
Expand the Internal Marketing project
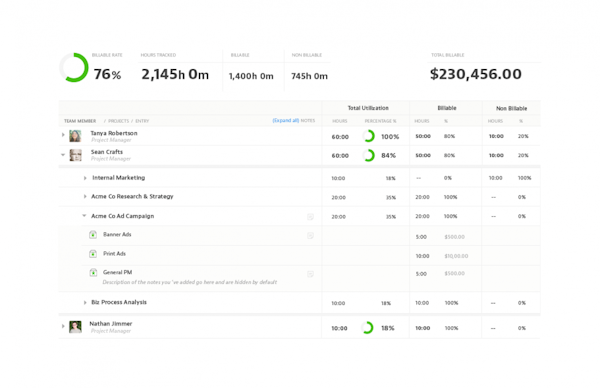85,178
